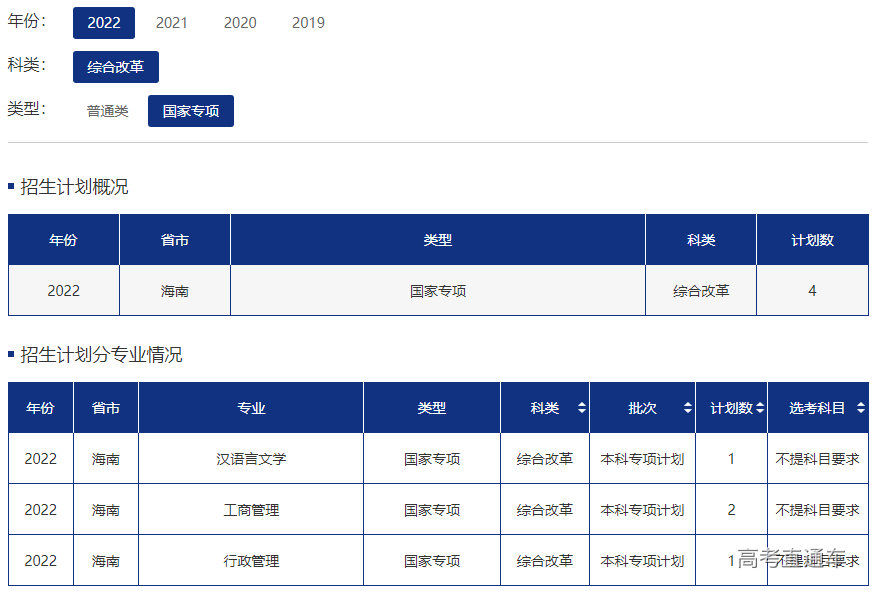Click 本科专项计划 in the 汉语言文学 row
This screenshot has height=598, width=875.
pyautogui.click(x=642, y=459)
